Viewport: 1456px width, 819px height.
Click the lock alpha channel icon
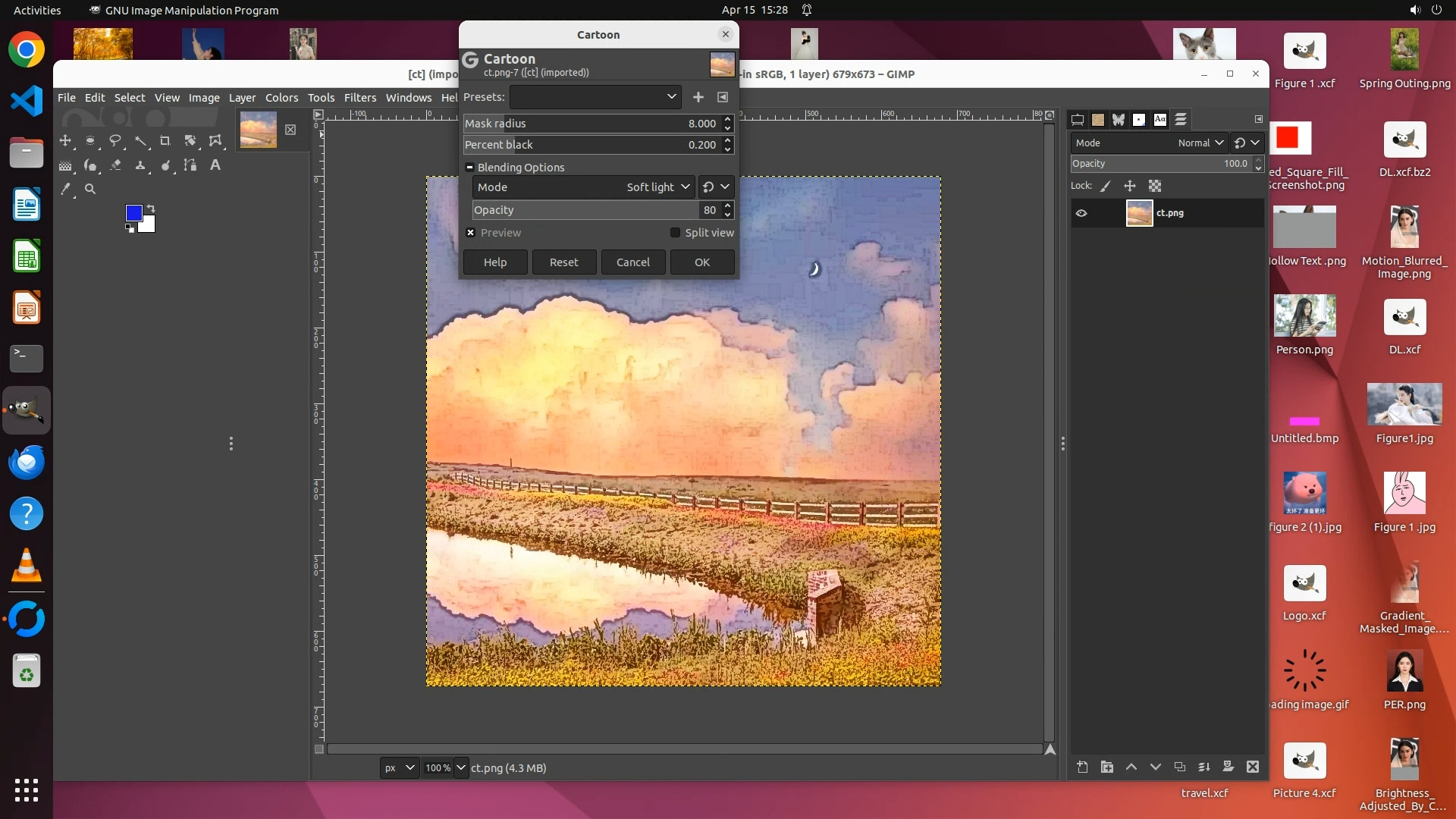(x=1155, y=186)
